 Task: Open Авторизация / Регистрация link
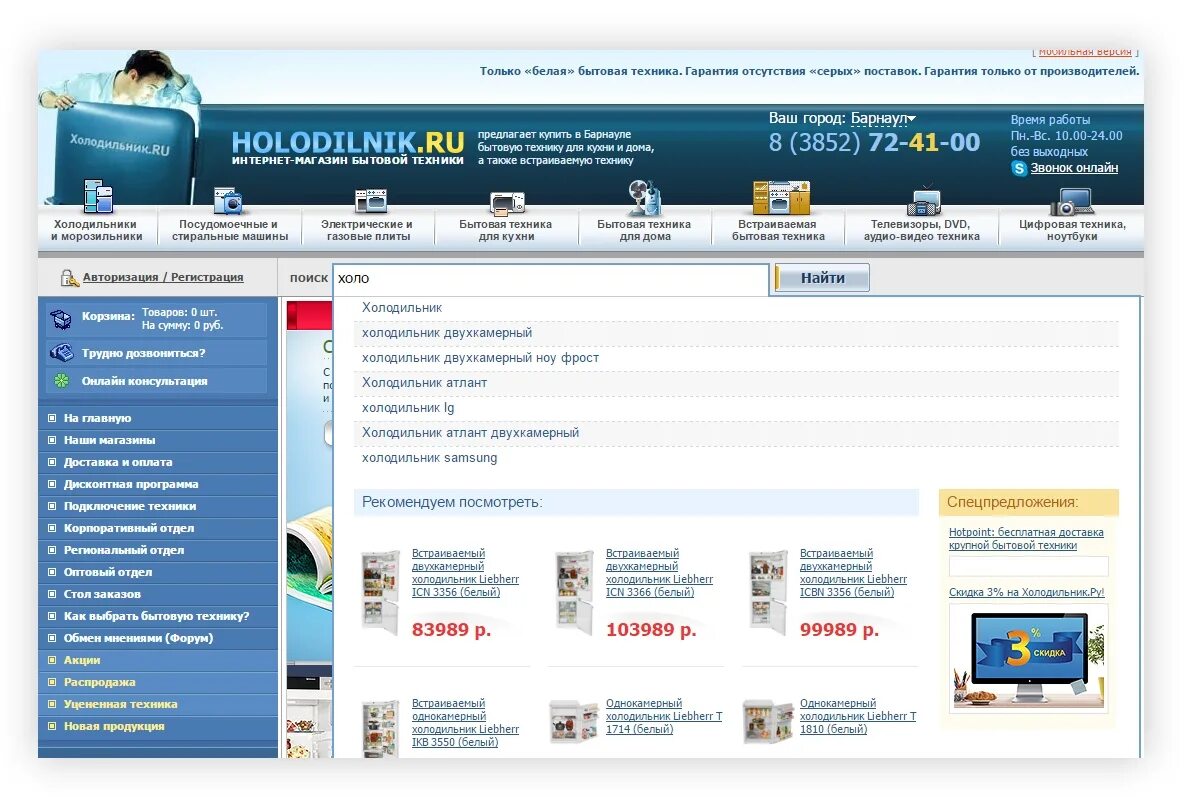tap(163, 277)
